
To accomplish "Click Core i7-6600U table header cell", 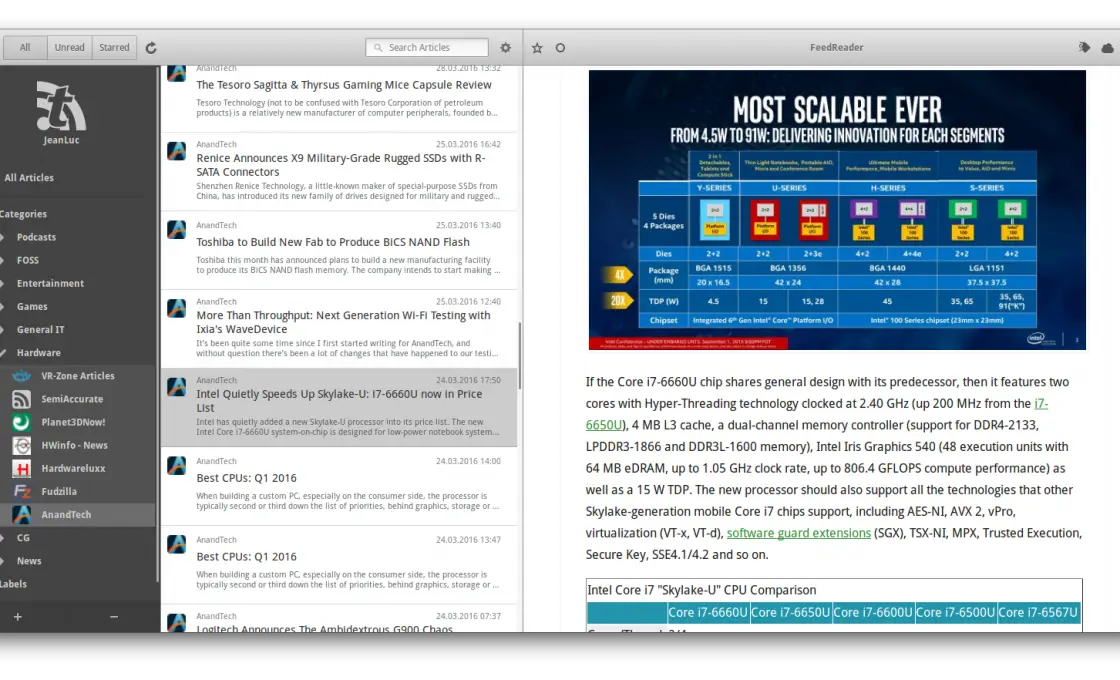I will point(873,613).
